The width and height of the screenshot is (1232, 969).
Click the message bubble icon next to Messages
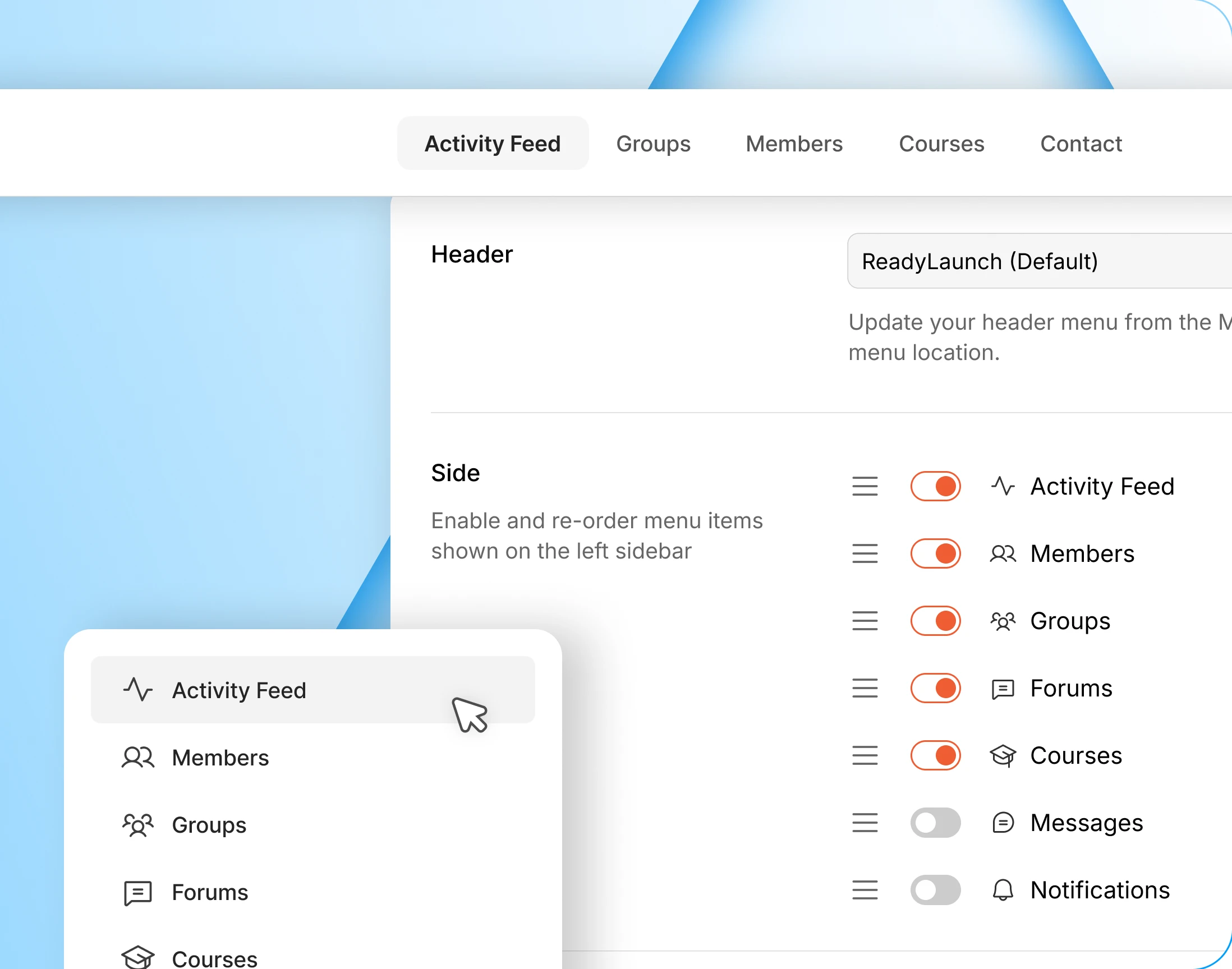click(1003, 823)
